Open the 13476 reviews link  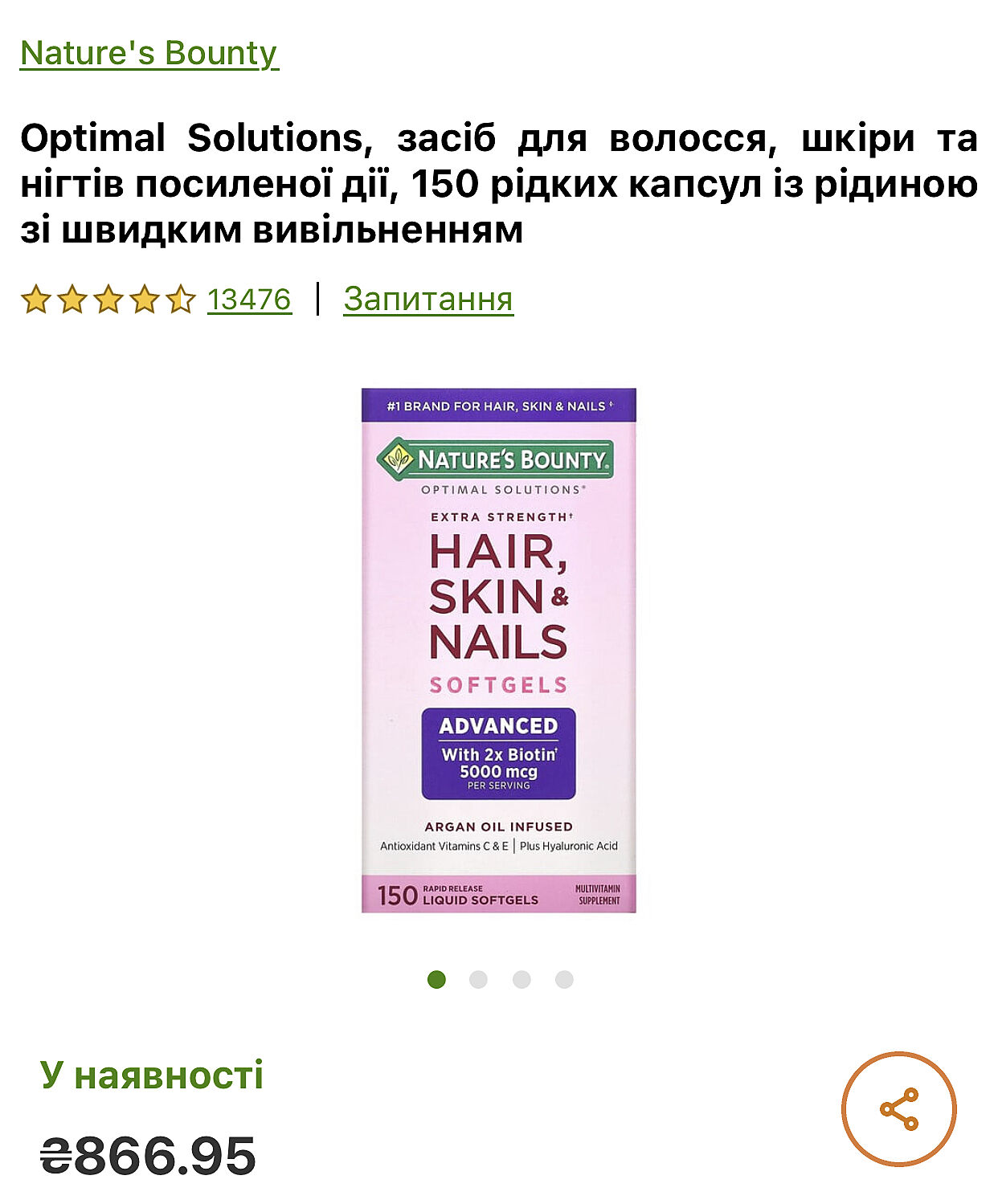(249, 299)
